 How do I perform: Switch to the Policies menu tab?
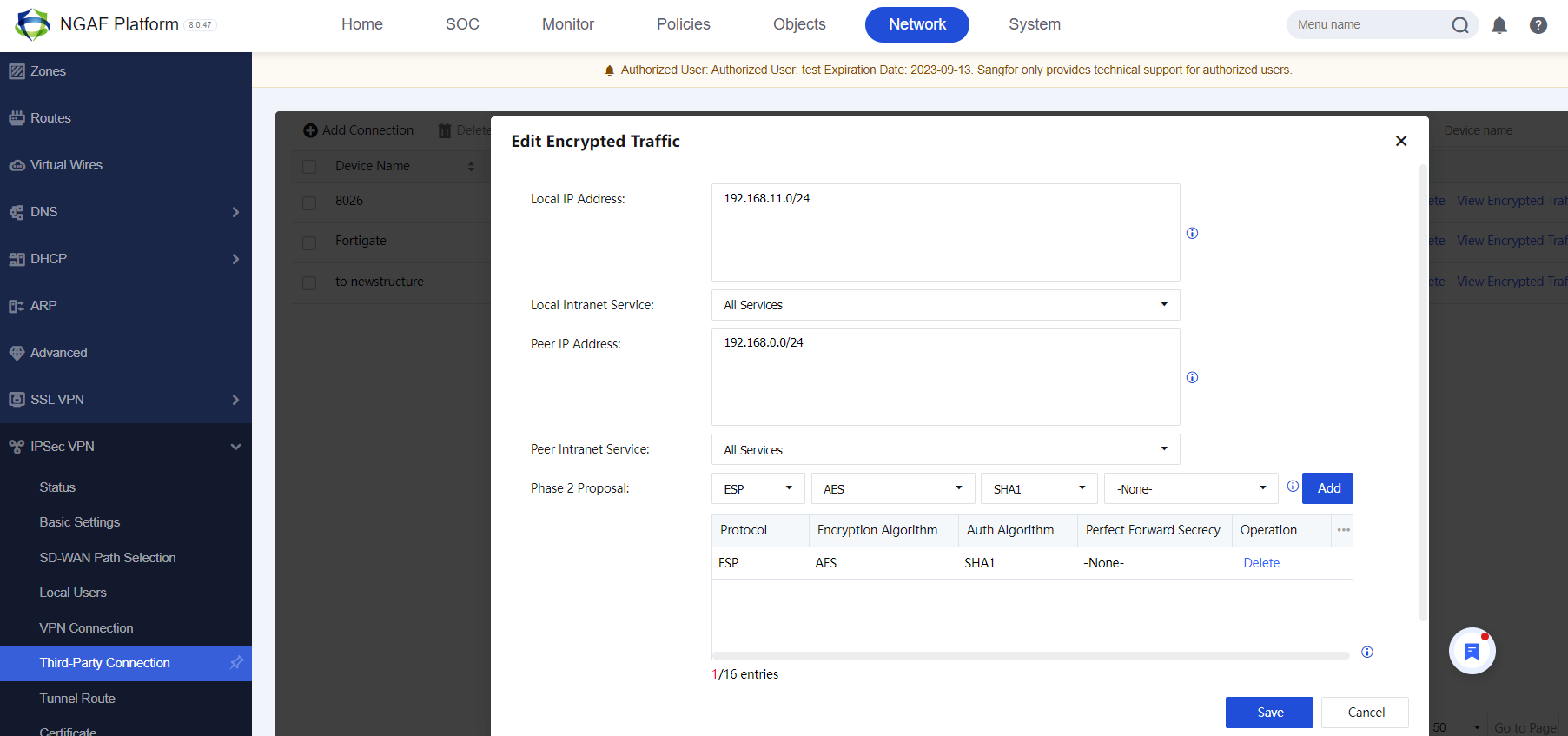(x=683, y=24)
